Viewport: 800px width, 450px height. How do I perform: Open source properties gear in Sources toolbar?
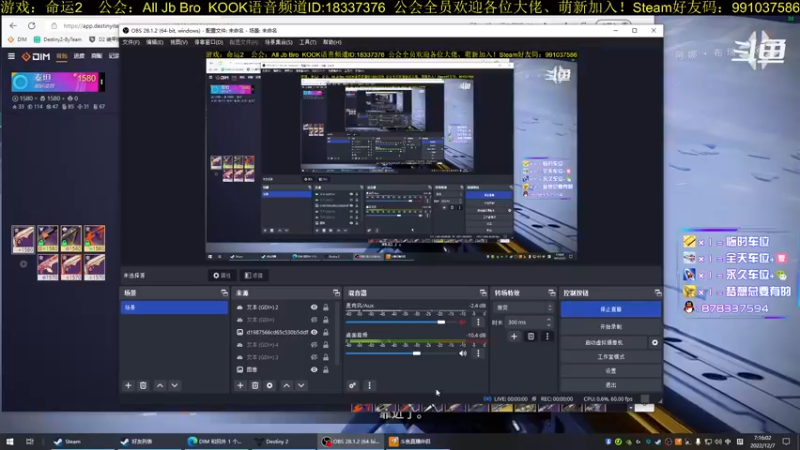click(x=270, y=386)
